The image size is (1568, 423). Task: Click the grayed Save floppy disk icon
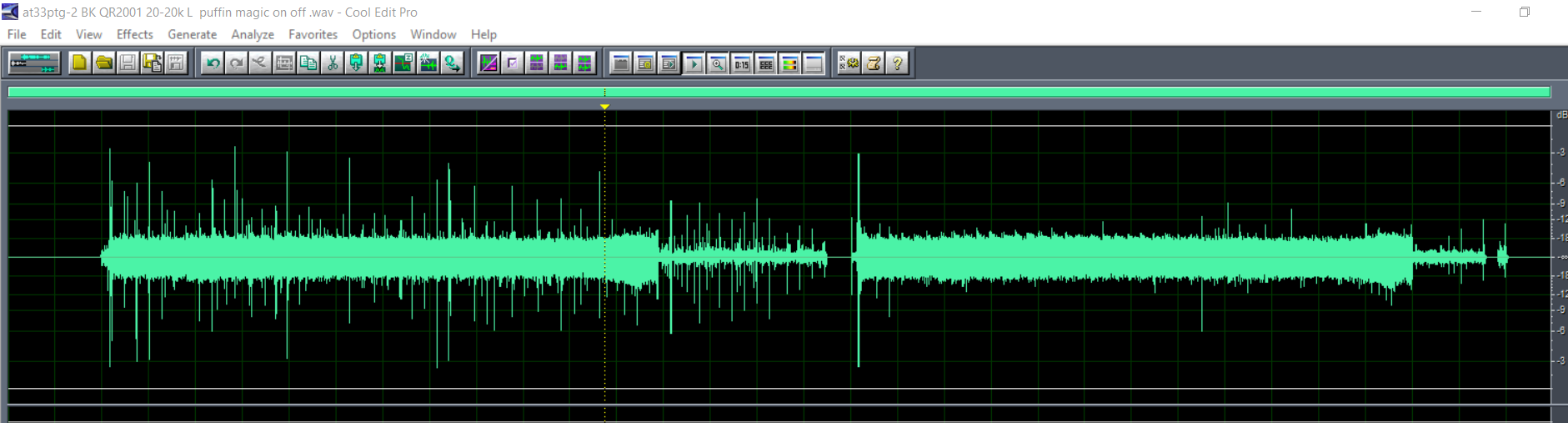[x=128, y=63]
